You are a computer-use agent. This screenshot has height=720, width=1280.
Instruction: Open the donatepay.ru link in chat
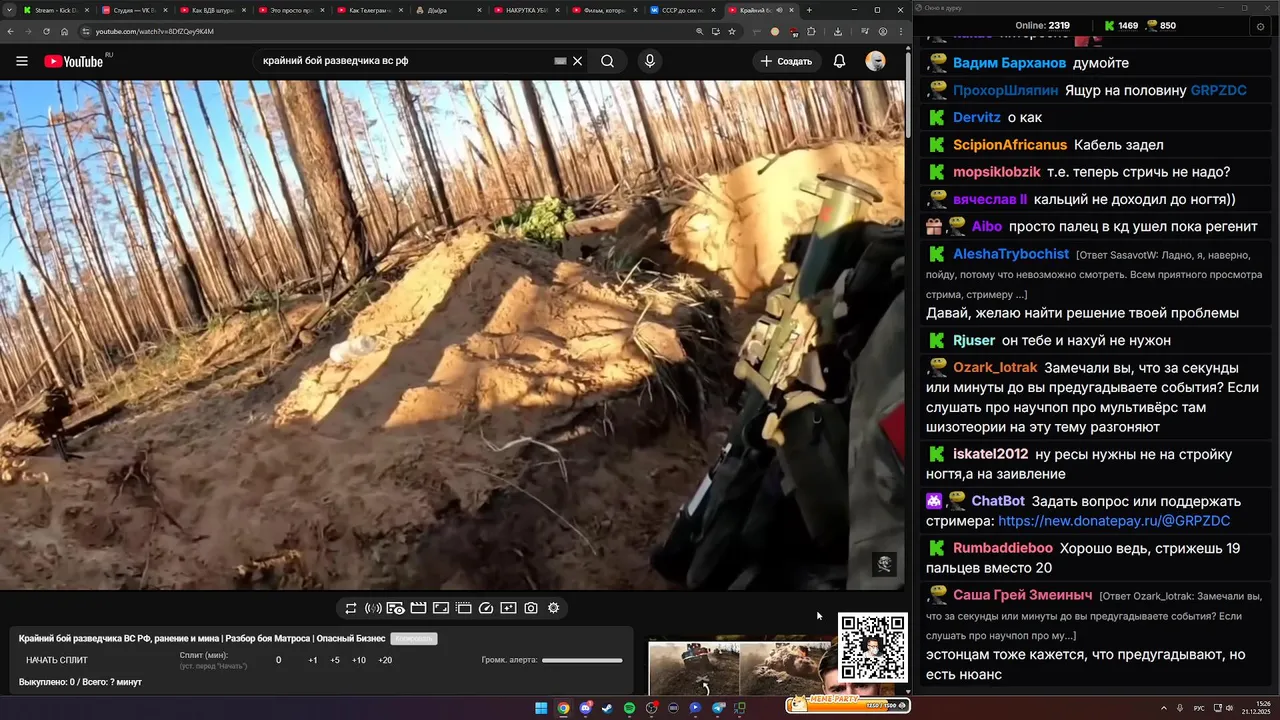tap(1114, 521)
